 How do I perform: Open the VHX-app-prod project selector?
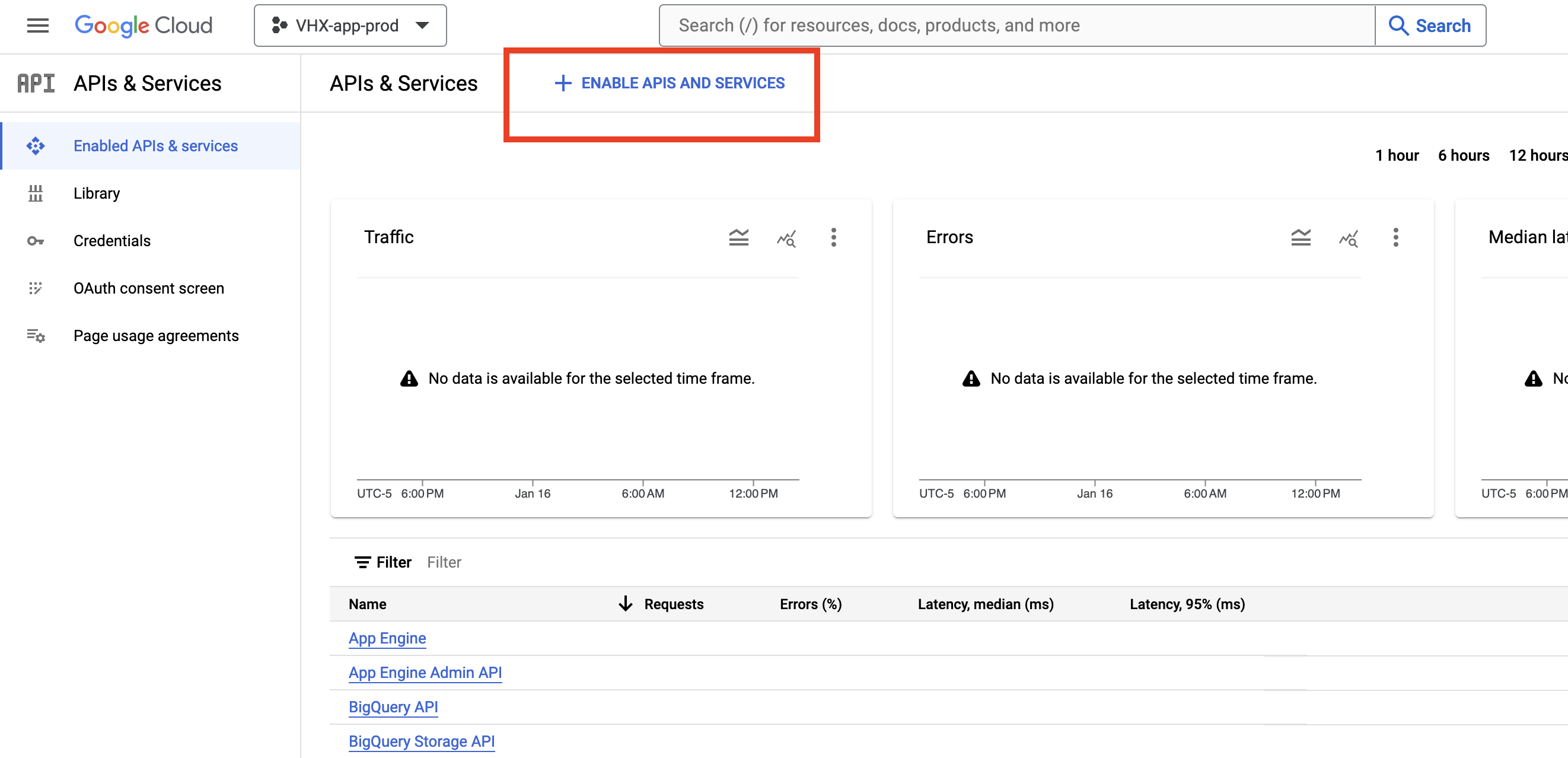(350, 26)
